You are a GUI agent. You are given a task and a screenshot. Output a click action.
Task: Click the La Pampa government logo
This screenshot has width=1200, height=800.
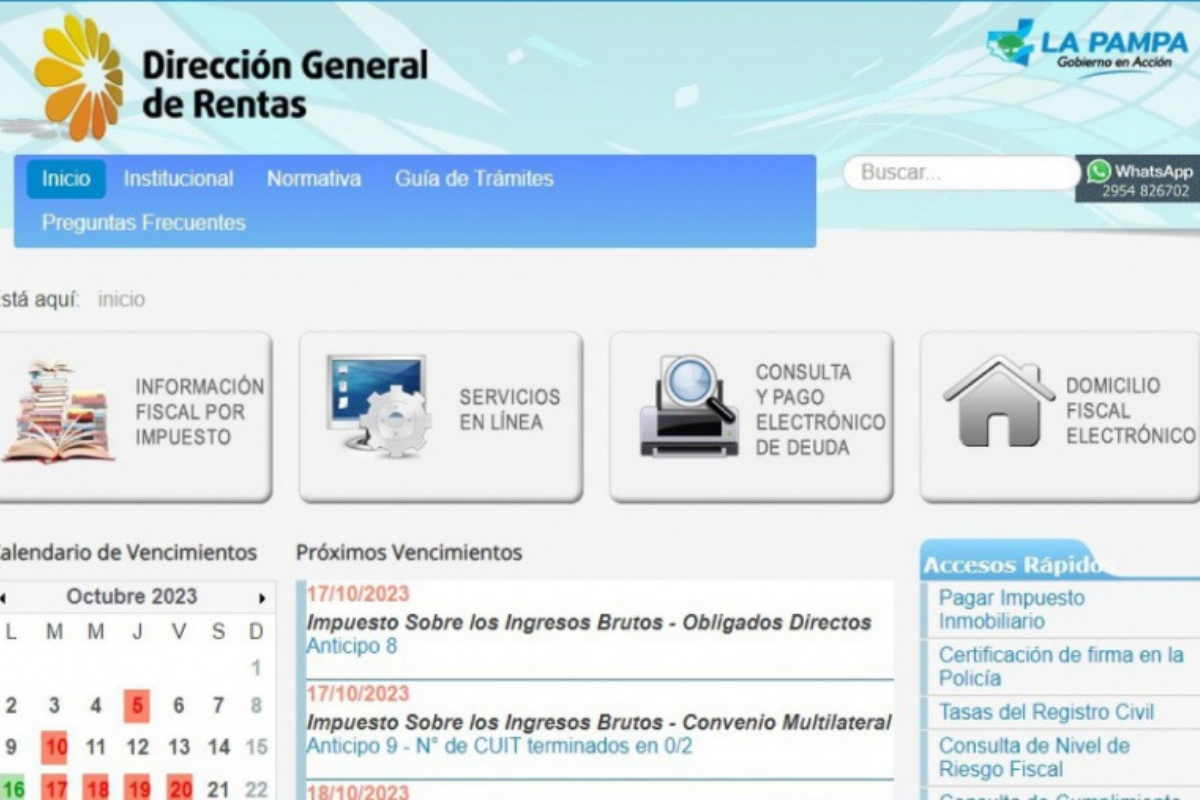[x=1088, y=46]
